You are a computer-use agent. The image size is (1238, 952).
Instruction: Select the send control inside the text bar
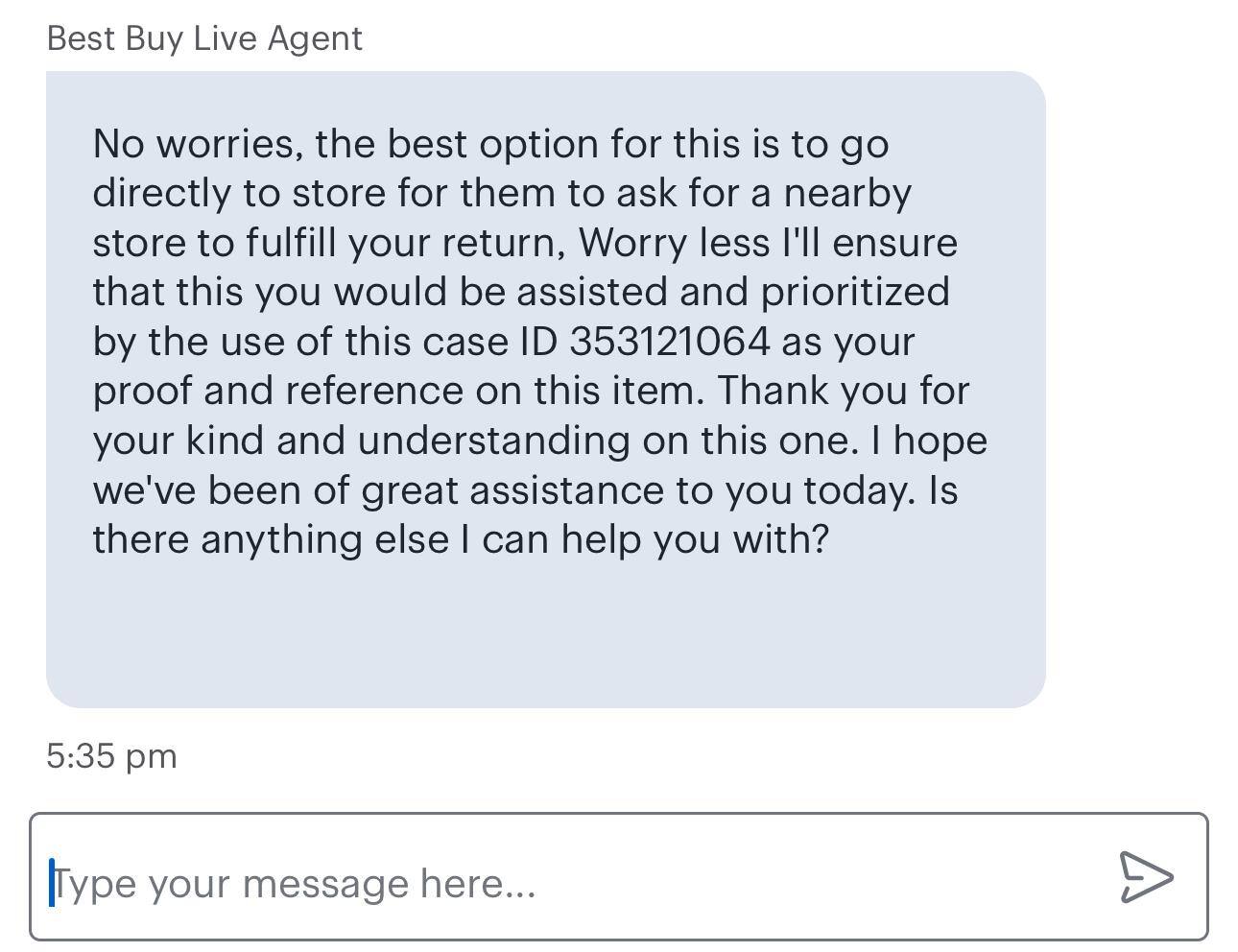tap(1146, 877)
